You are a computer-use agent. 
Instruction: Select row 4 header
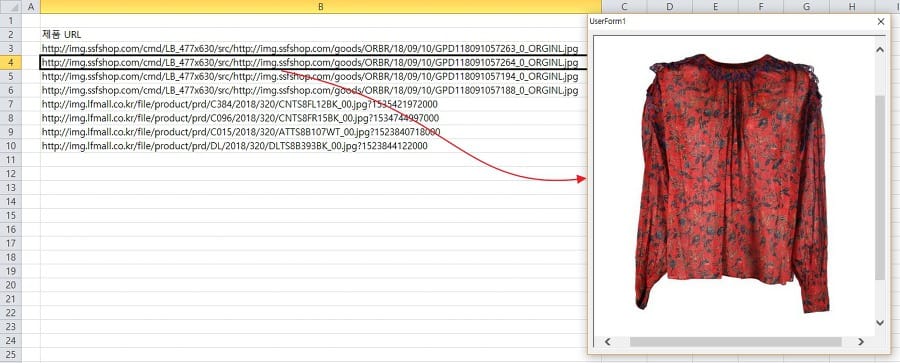tap(11, 62)
